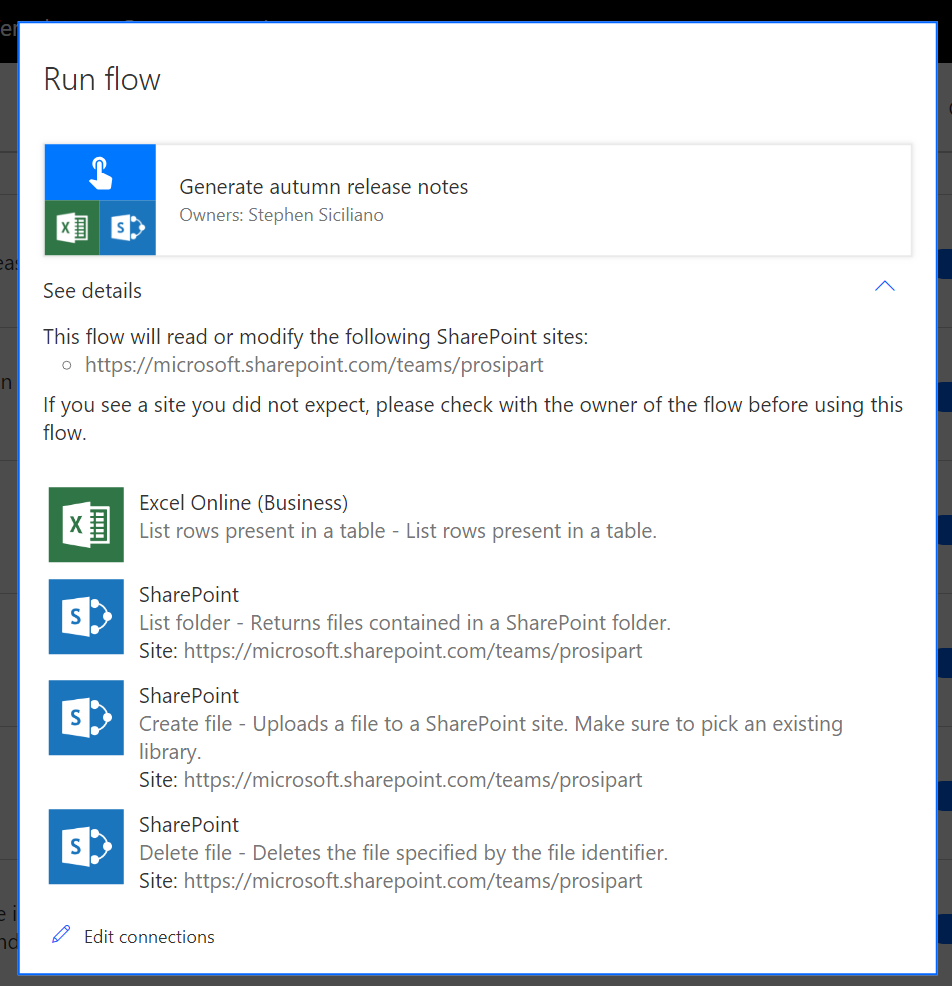The image size is (952, 986).
Task: Collapse the details section using the chevron
Action: pos(884,286)
